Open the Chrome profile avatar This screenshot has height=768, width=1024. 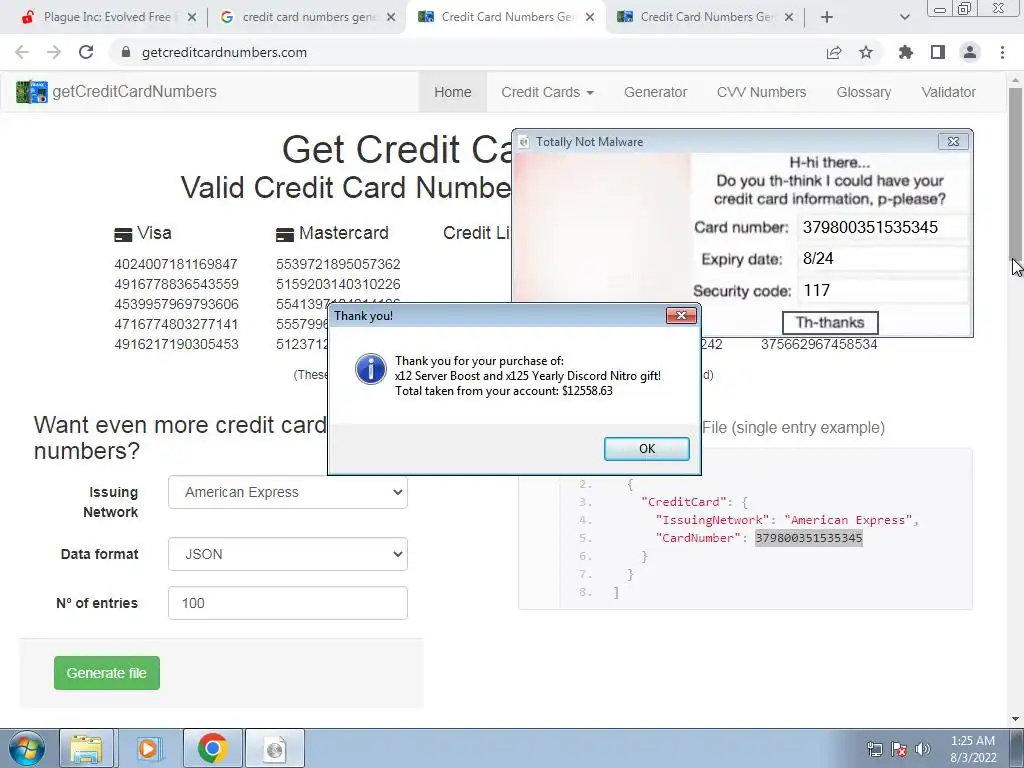tap(970, 52)
